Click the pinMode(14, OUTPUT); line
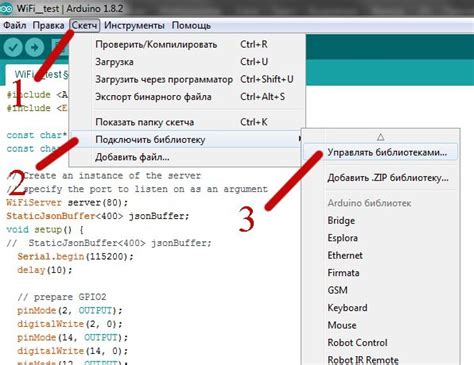Image resolution: width=474 pixels, height=365 pixels. click(x=73, y=337)
